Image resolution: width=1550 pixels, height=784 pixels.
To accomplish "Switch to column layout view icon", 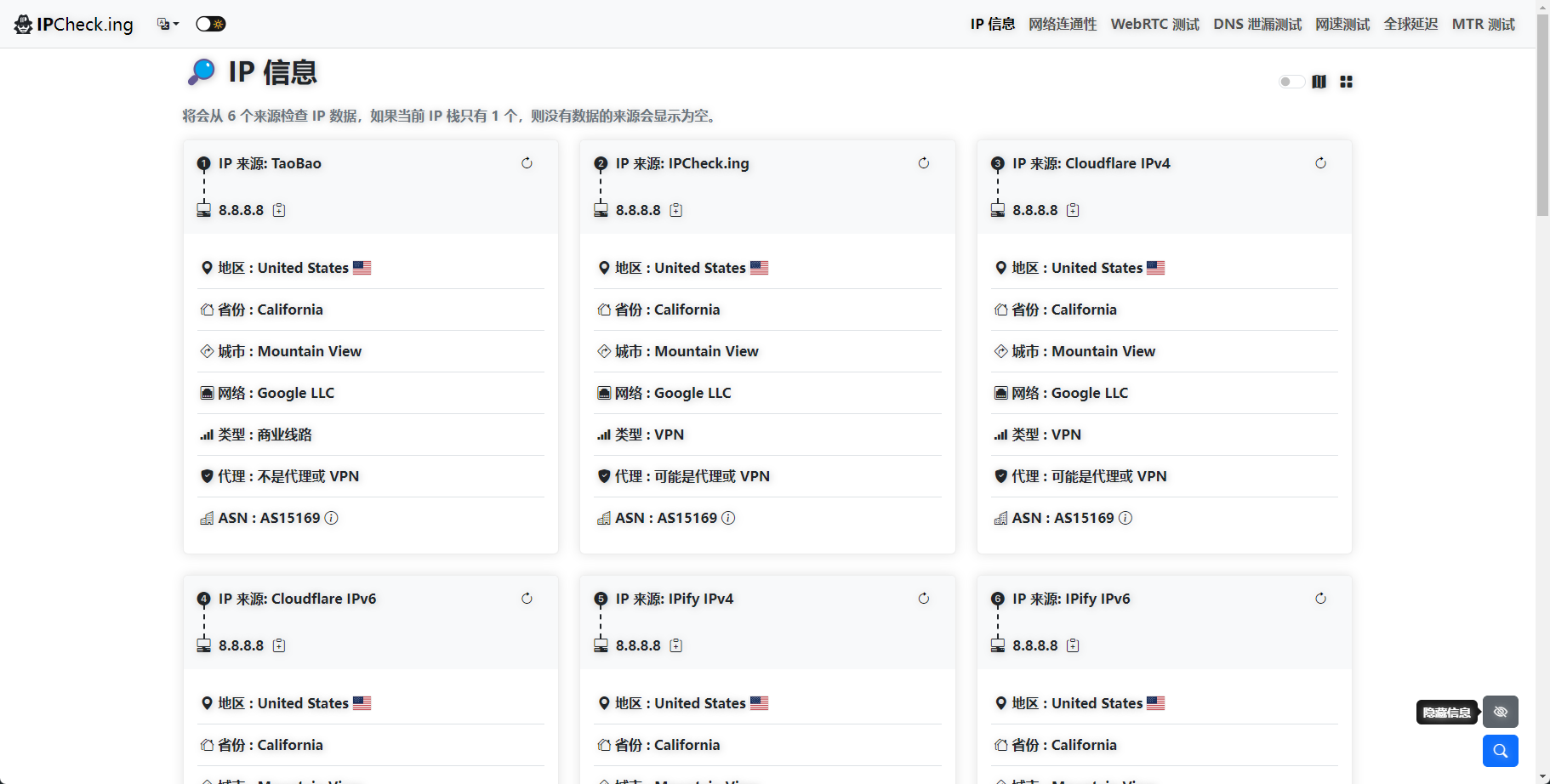I will tap(1319, 82).
